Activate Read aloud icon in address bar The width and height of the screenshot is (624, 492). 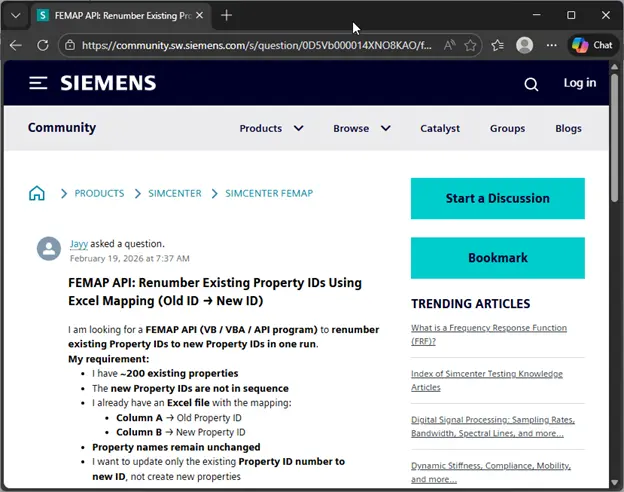[x=449, y=45]
